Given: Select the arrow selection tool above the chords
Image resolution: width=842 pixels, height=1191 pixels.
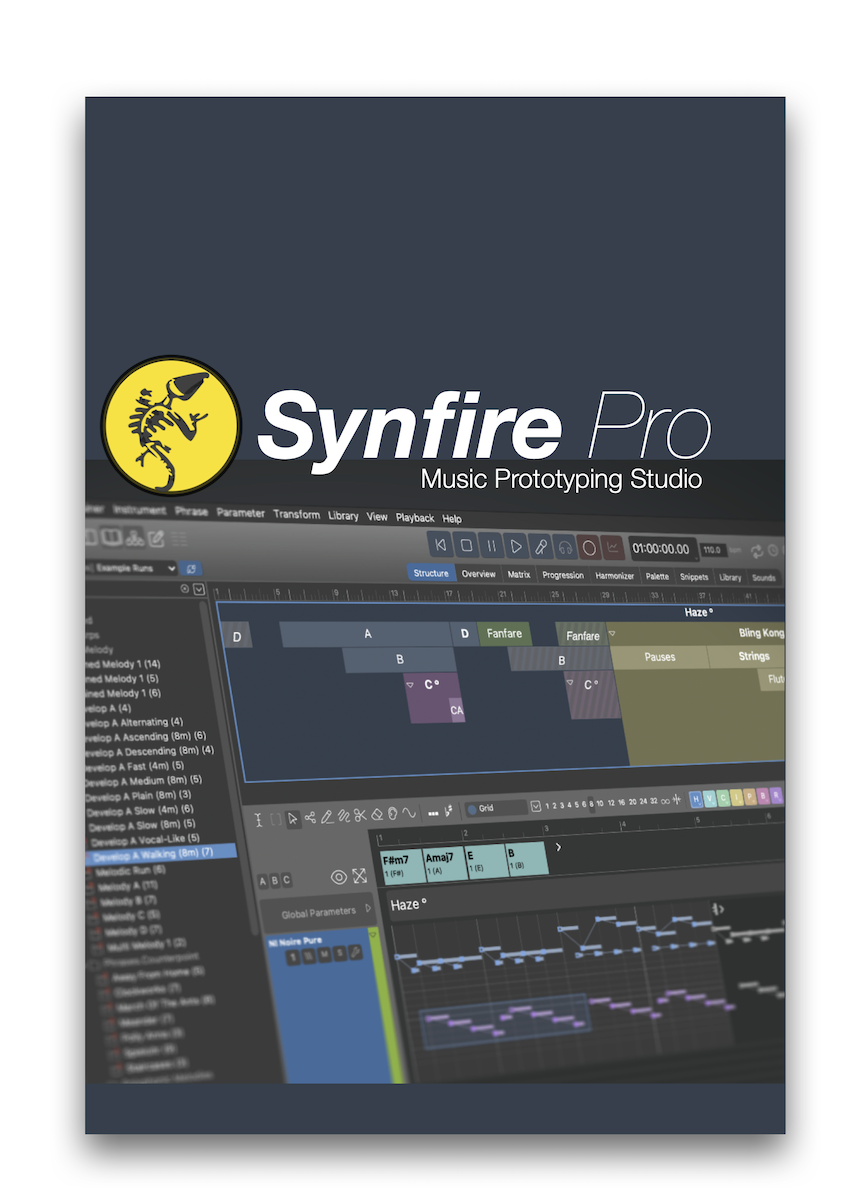Looking at the screenshot, I should 291,818.
